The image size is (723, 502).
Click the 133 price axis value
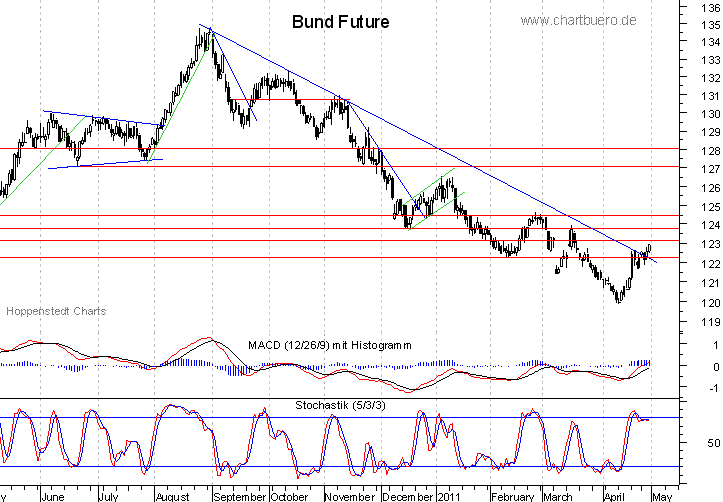711,60
